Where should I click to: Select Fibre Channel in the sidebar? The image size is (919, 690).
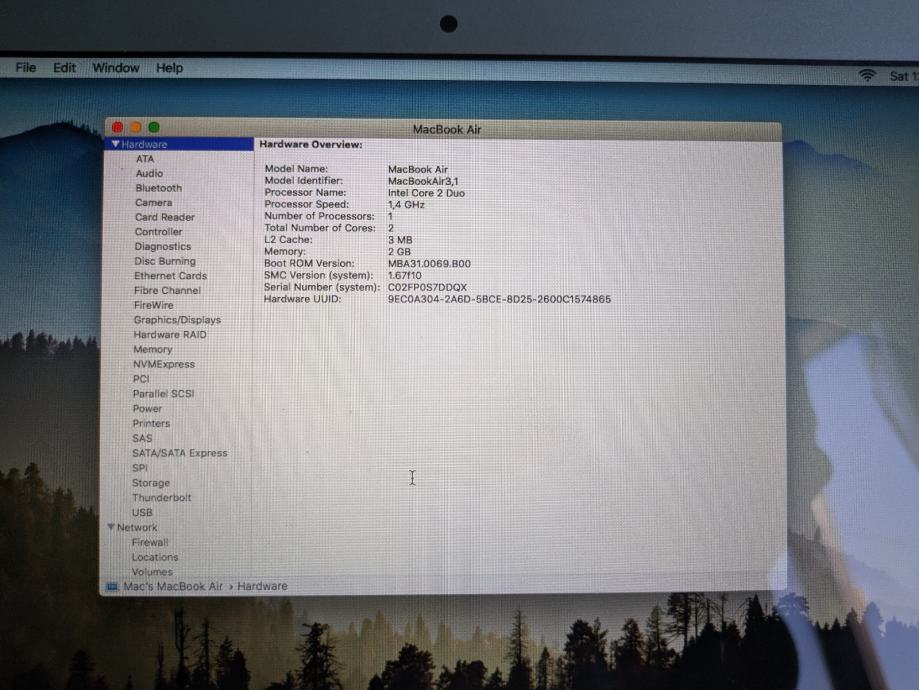(x=167, y=291)
